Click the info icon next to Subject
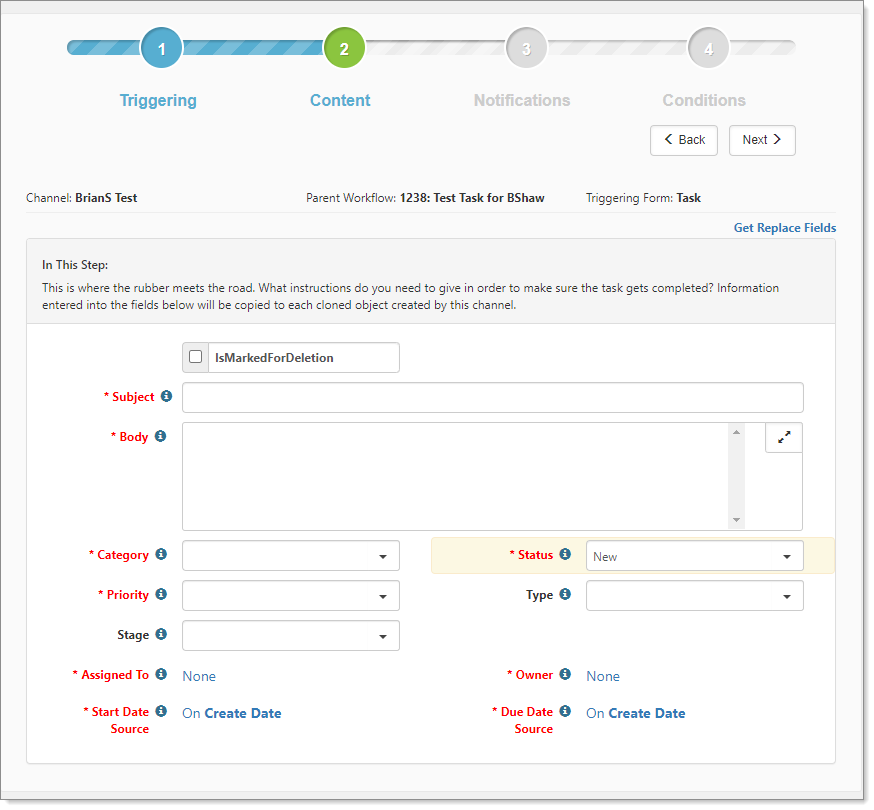 click(166, 396)
